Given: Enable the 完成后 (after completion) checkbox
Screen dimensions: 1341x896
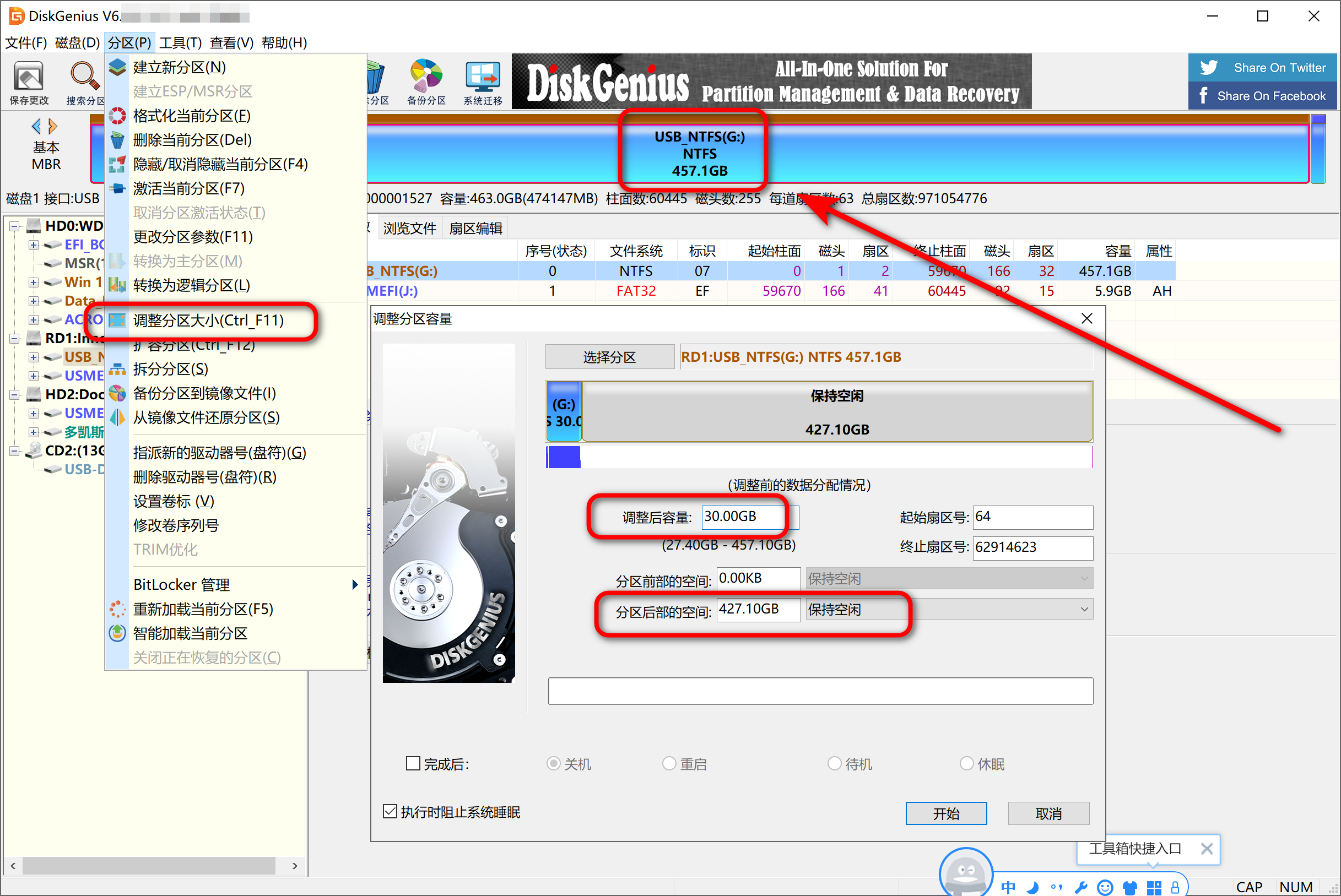Looking at the screenshot, I should click(413, 763).
